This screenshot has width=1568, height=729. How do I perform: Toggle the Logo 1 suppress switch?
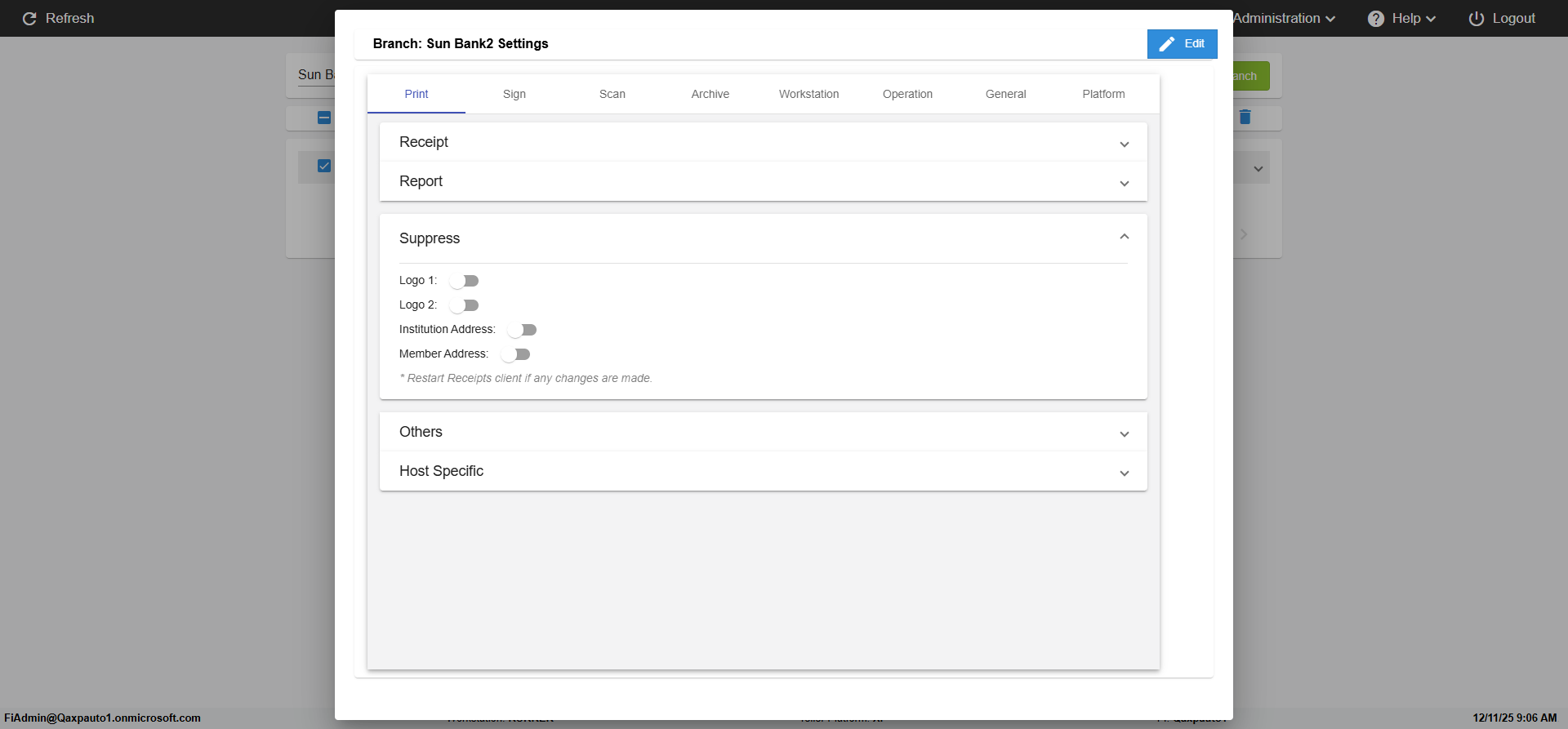464,281
